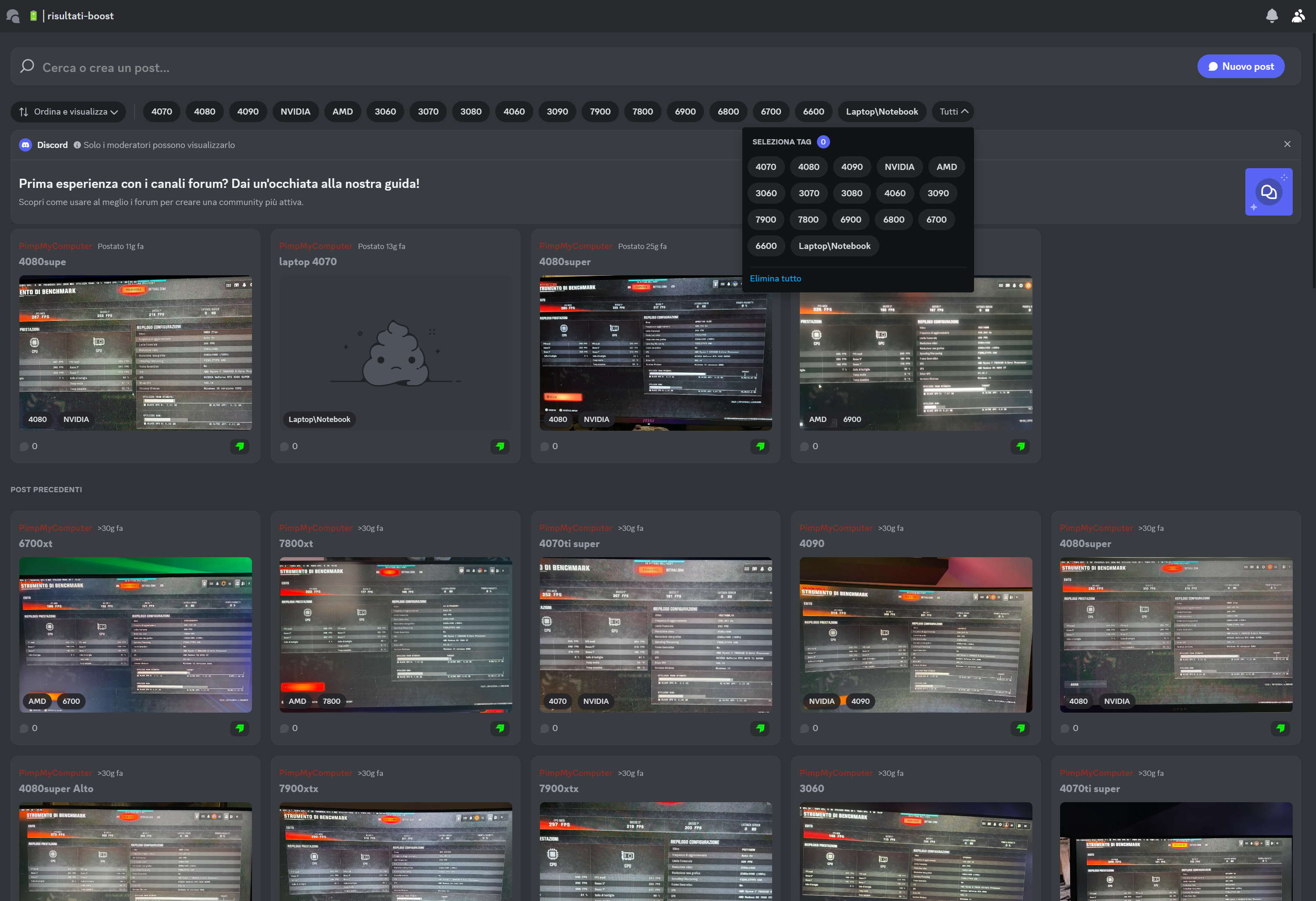Toggle the AMD tag in Seleziona tag popup
1316x901 pixels.
(x=946, y=166)
